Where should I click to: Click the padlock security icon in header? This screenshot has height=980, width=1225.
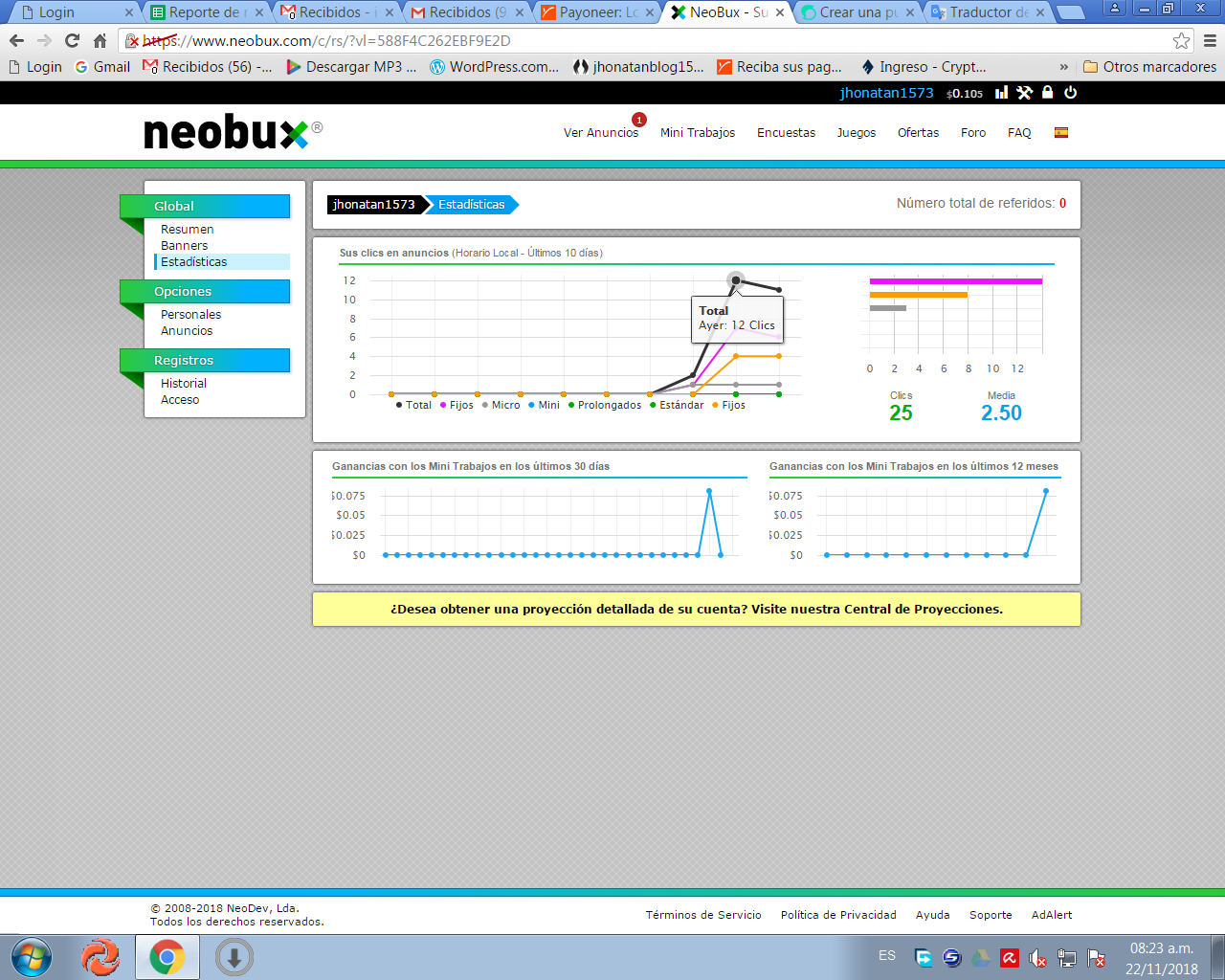point(1047,93)
